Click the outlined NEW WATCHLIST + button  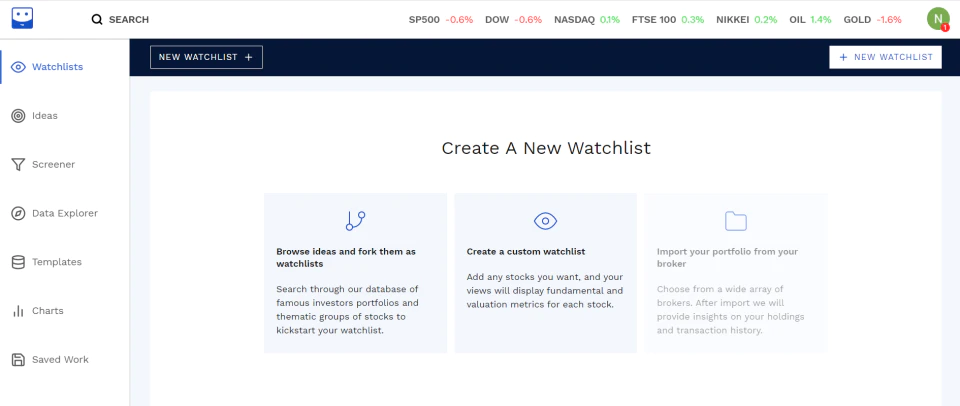pyautogui.click(x=206, y=57)
